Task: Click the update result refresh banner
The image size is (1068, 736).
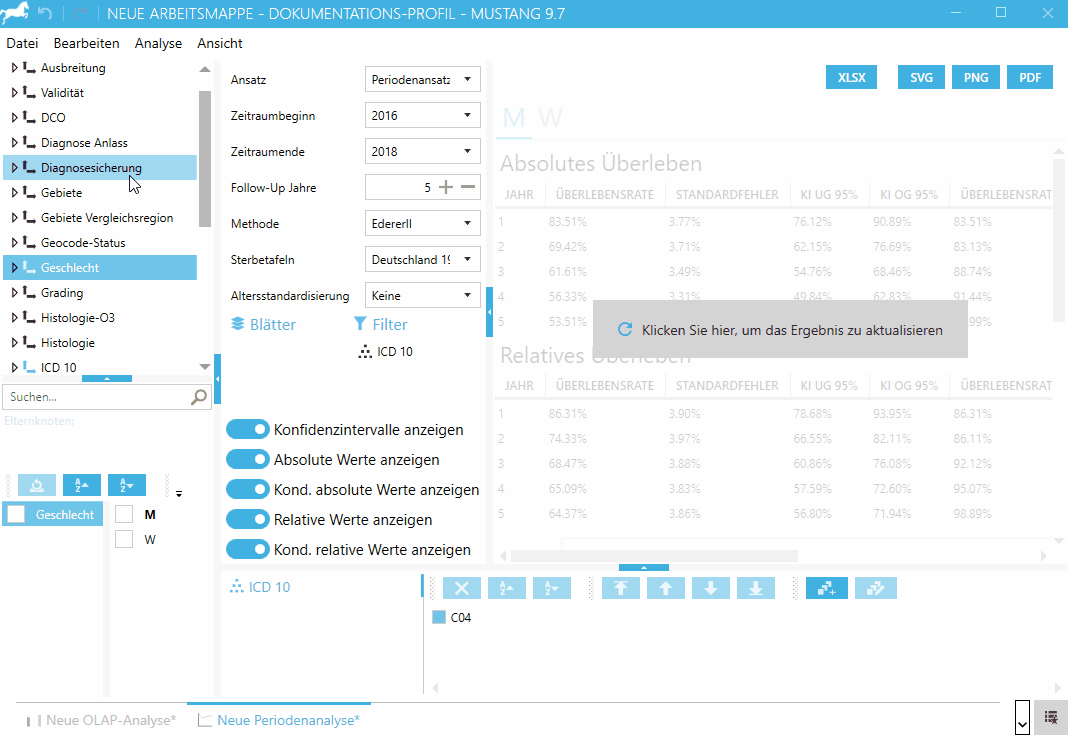Action: pos(780,329)
